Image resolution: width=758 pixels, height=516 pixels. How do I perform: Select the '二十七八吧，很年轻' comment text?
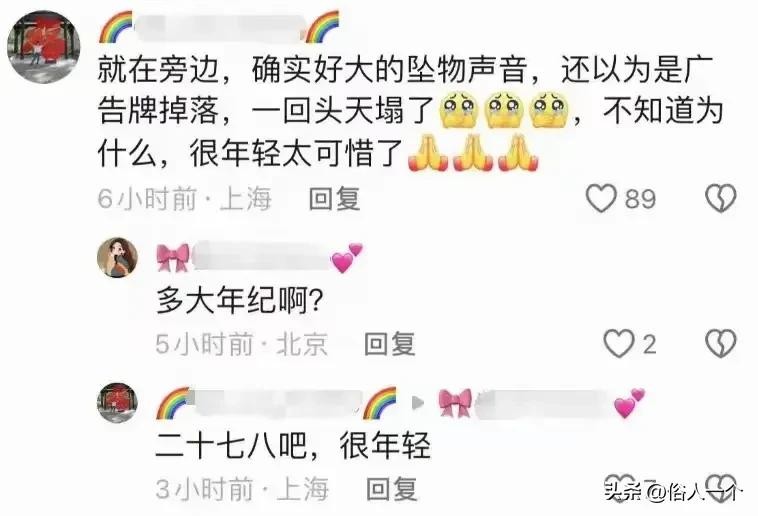[292, 445]
